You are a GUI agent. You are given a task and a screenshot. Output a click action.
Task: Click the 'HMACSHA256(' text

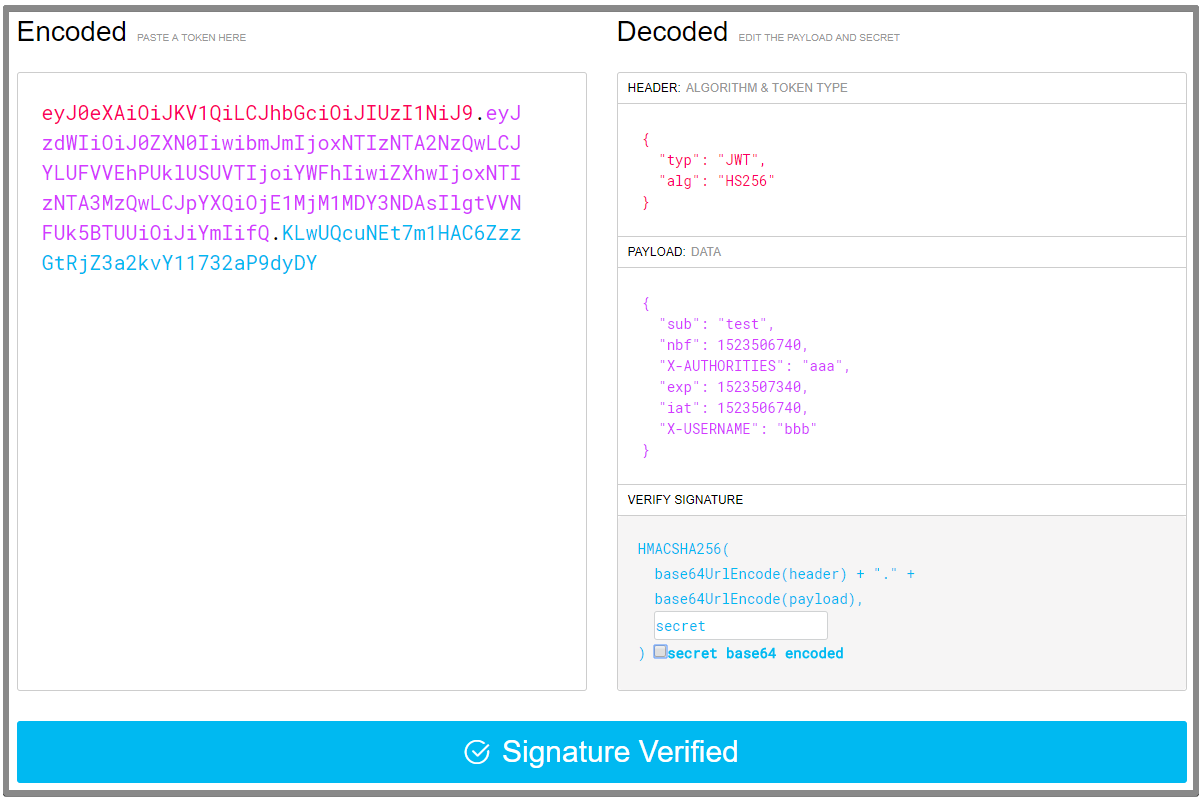[x=684, y=549]
